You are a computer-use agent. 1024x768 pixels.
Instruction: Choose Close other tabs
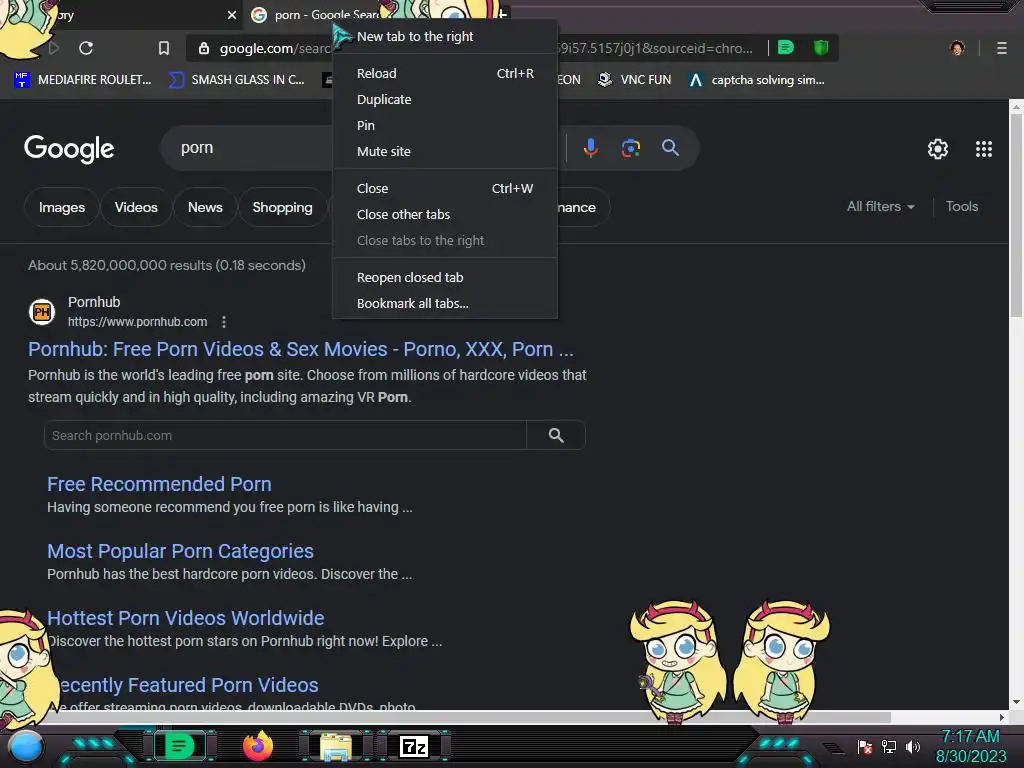click(x=445, y=214)
